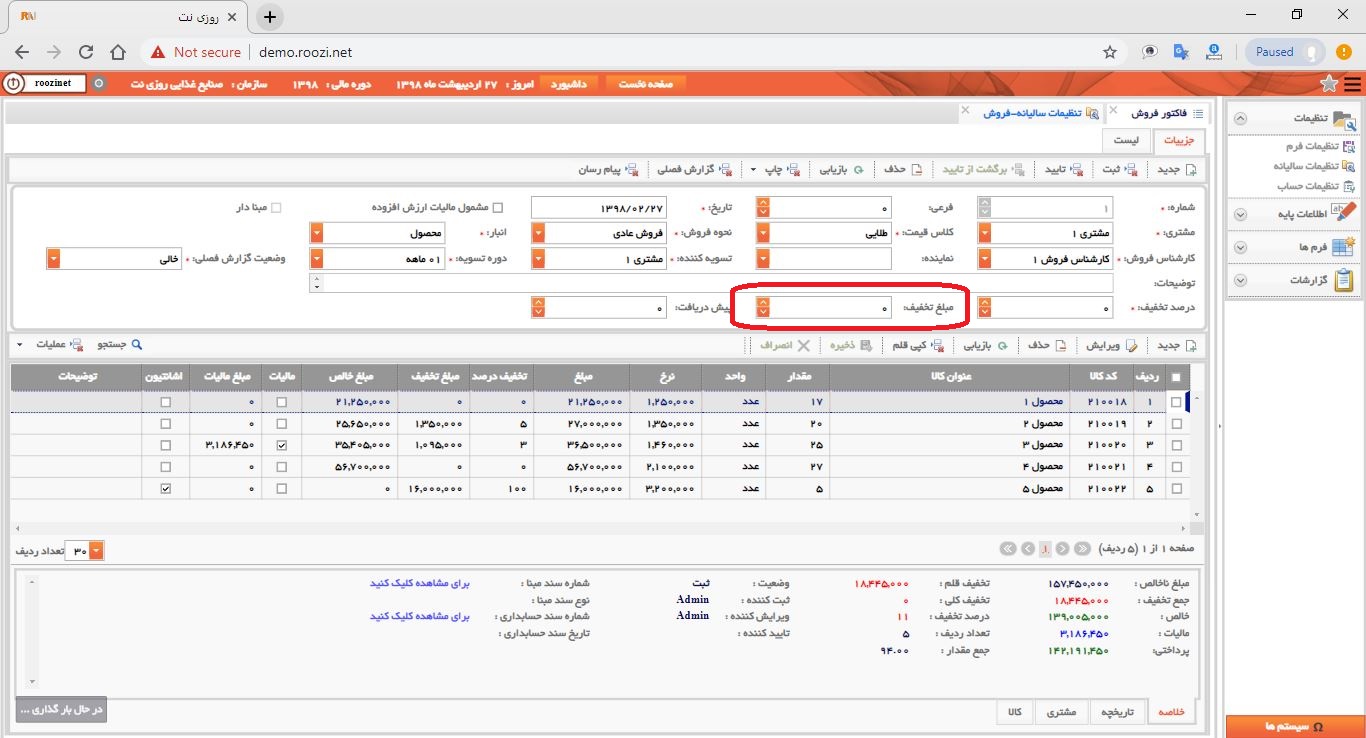Open تنظیمات حساب in the sidebar

pyautogui.click(x=1315, y=186)
